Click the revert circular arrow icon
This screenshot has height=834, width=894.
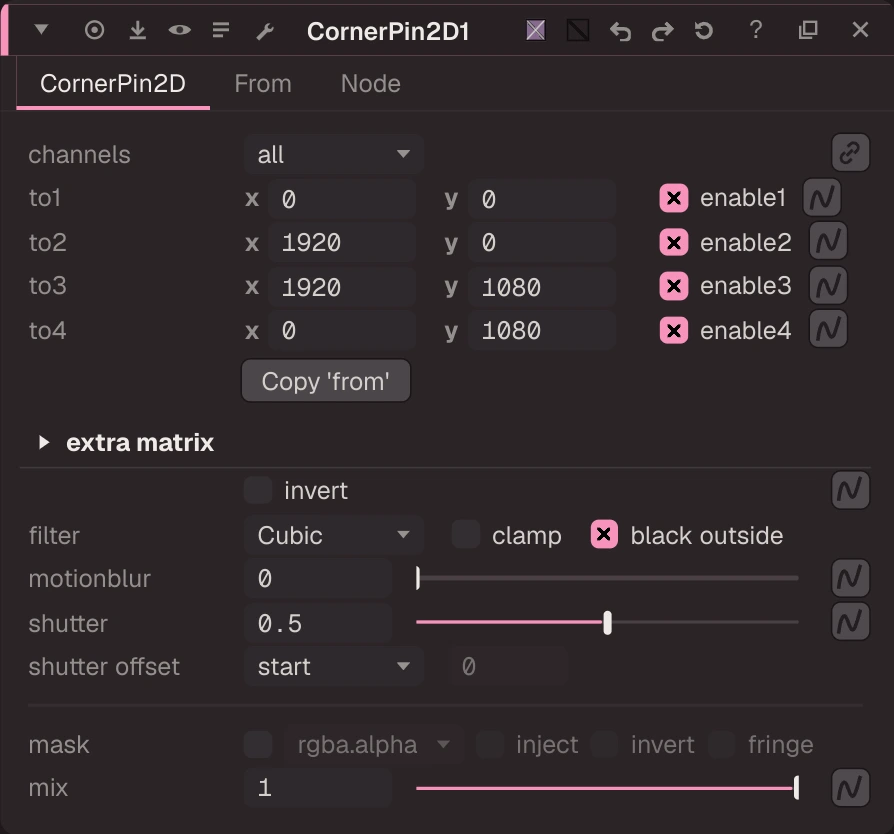pos(704,30)
